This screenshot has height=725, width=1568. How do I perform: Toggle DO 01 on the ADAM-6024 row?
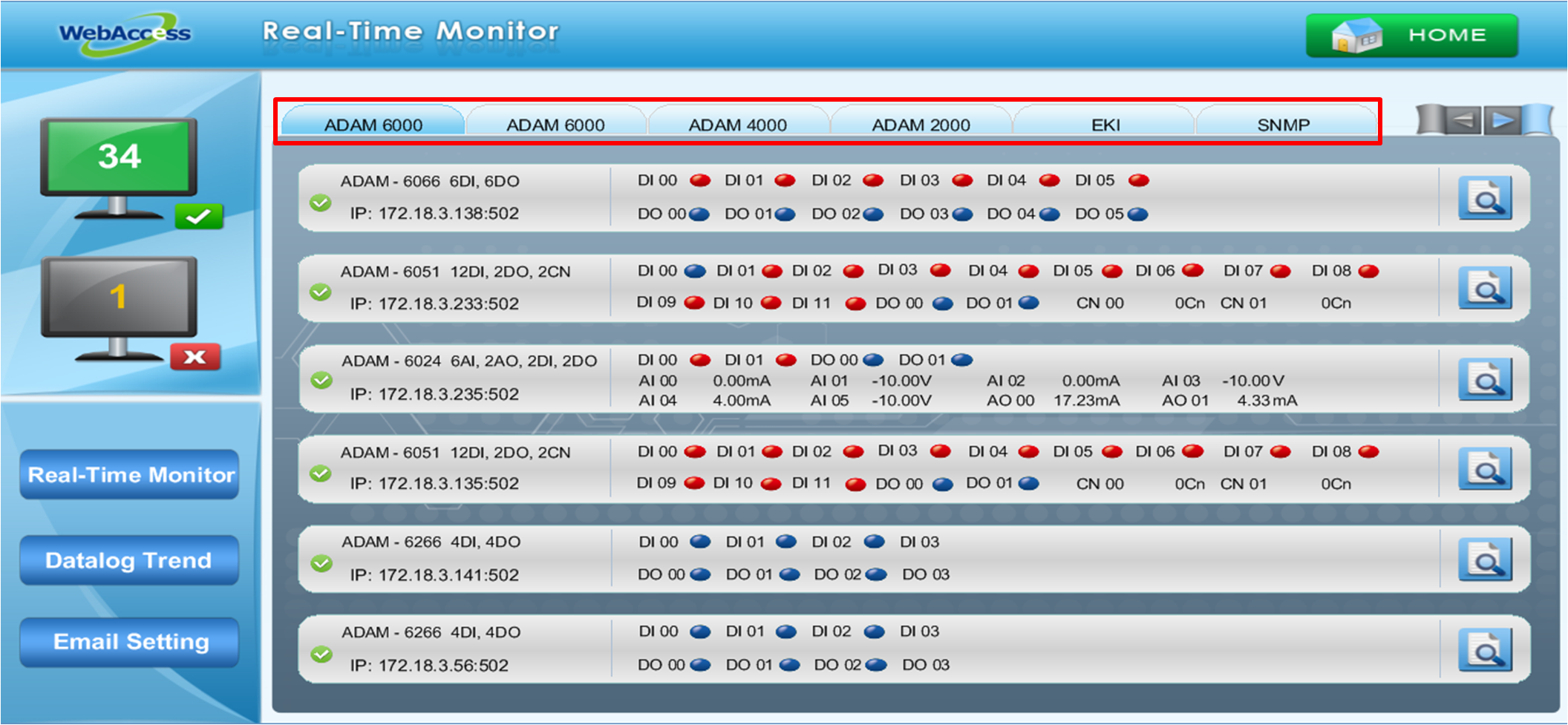pyautogui.click(x=961, y=361)
